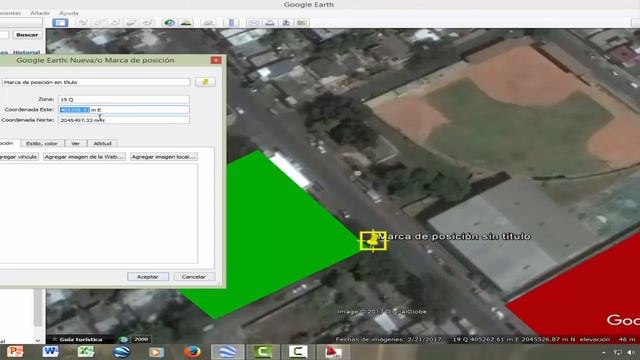Open Excel from the taskbar
Screen dimensions: 640x360
click(86, 352)
